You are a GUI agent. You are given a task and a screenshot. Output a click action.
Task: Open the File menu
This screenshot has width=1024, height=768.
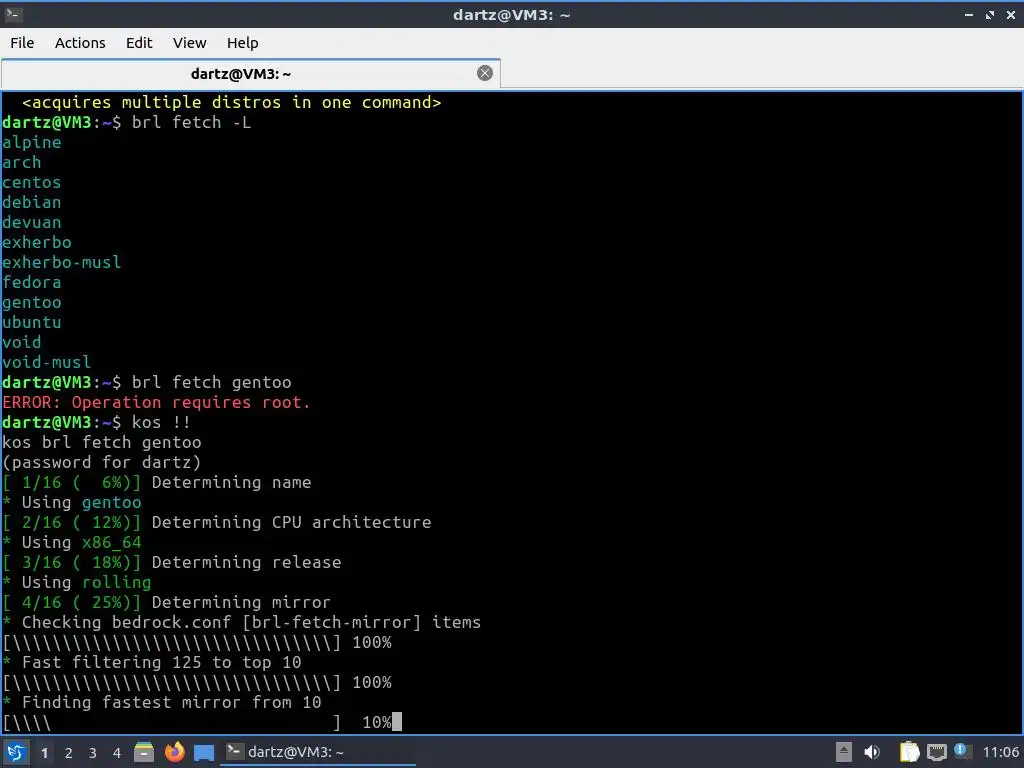click(x=22, y=43)
